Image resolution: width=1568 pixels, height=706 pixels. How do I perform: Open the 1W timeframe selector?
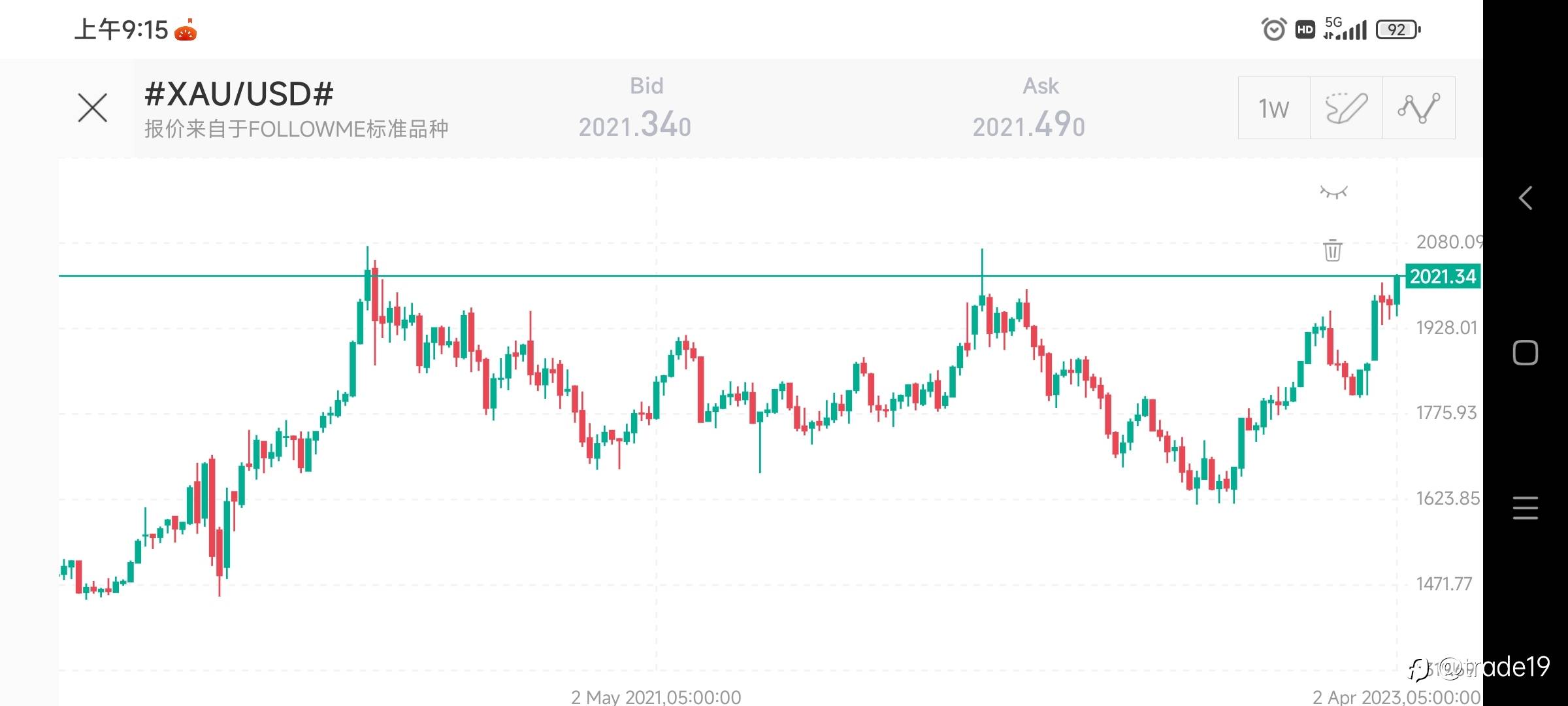pyautogui.click(x=1274, y=109)
